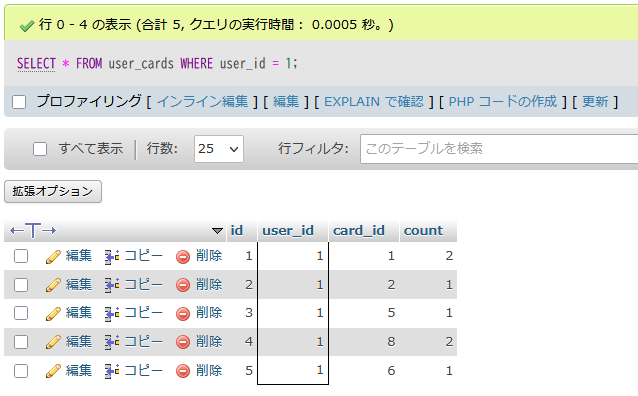Tick the checkbox for row id 2
The image size is (638, 396).
pyautogui.click(x=21, y=285)
